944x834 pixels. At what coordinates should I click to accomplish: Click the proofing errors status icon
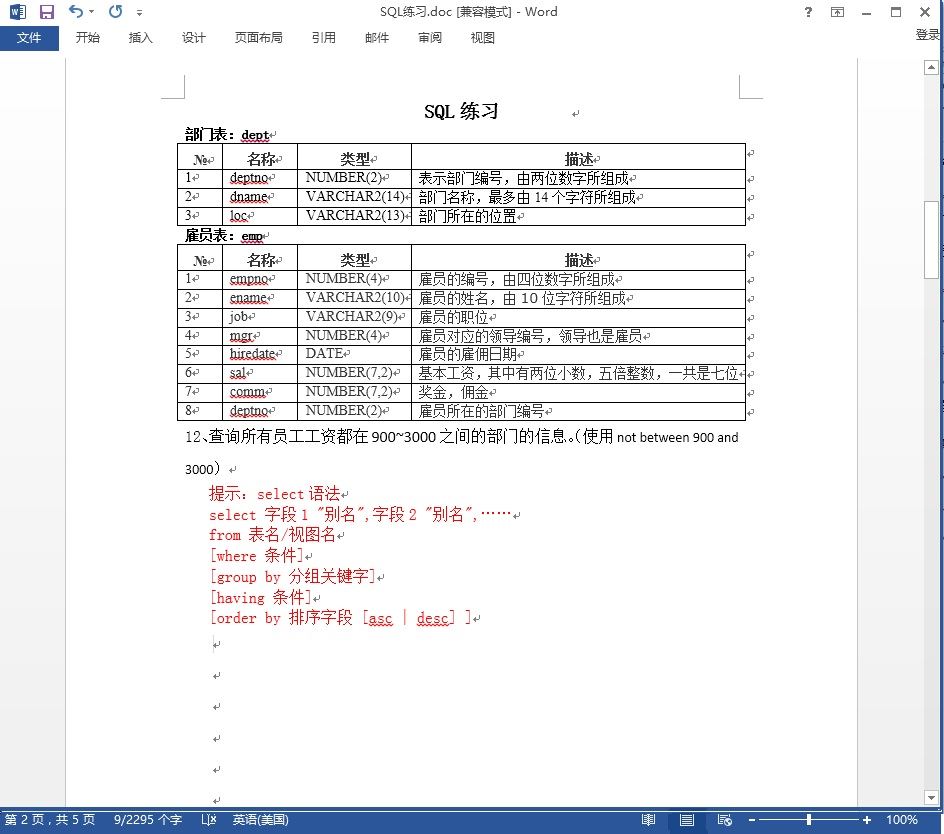pyautogui.click(x=208, y=820)
